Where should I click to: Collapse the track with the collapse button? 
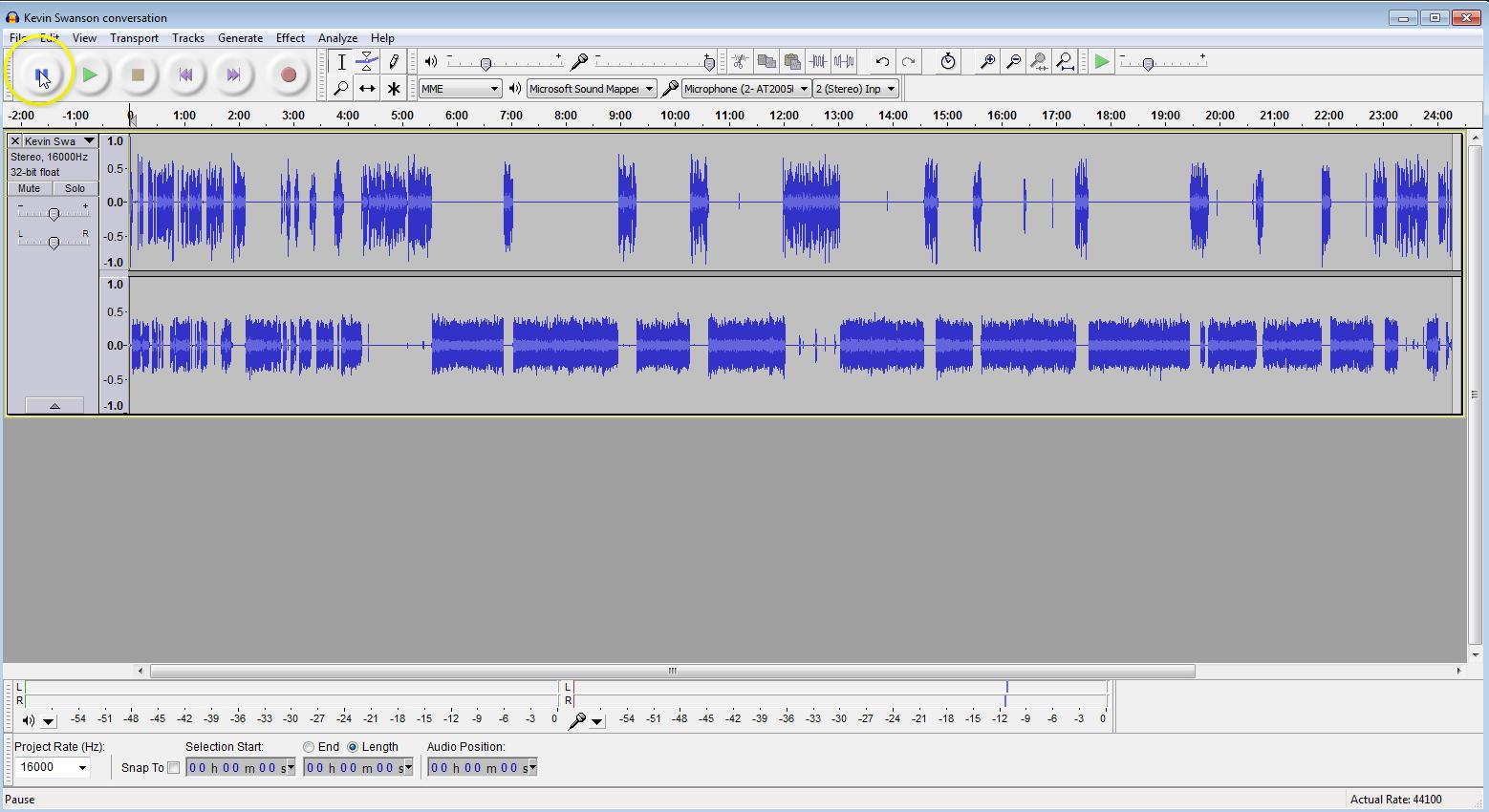[54, 405]
